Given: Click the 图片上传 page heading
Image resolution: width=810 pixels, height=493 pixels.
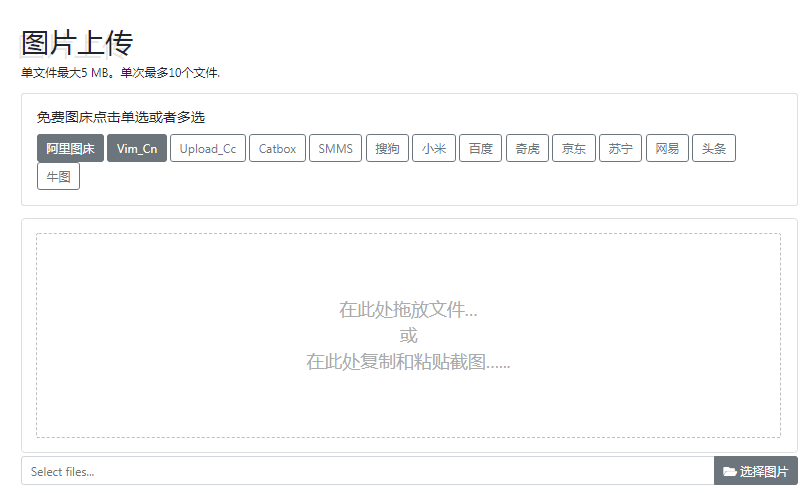Looking at the screenshot, I should click(77, 43).
